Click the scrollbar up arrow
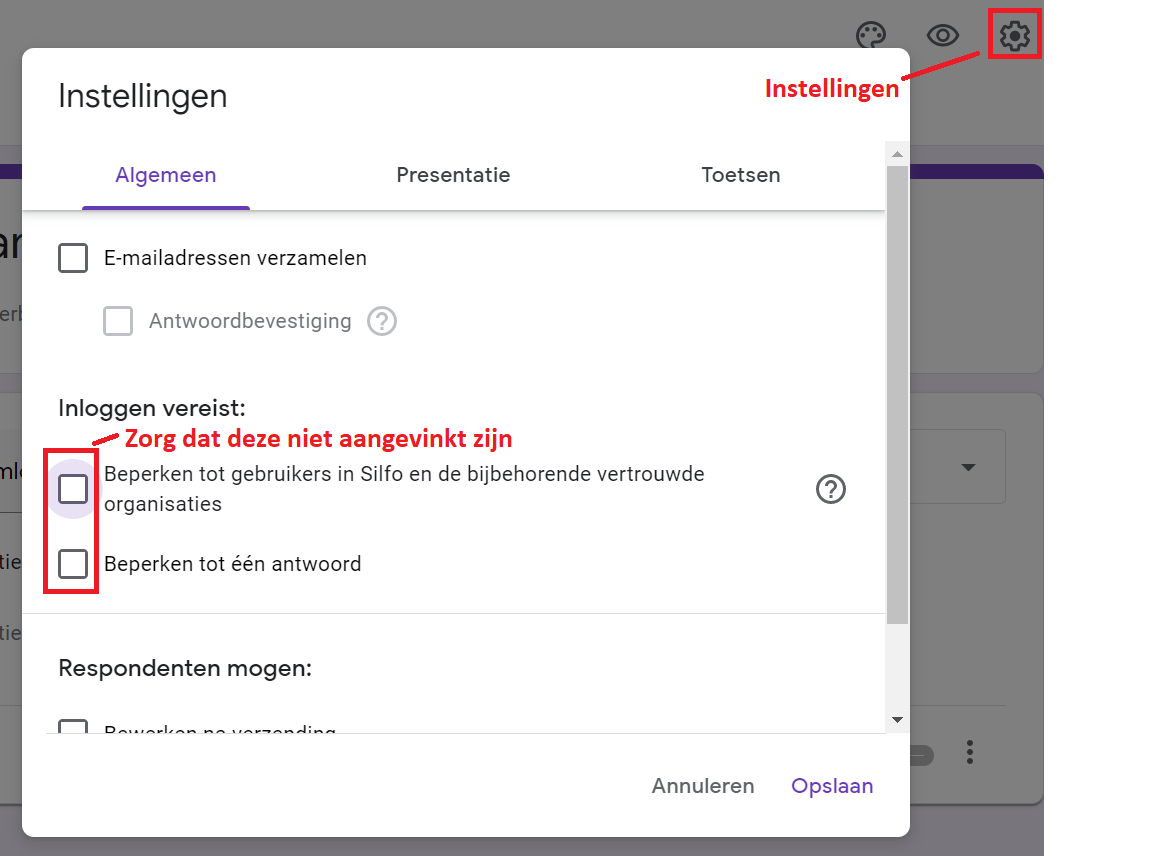Viewport: 1152px width, 856px height. (897, 154)
